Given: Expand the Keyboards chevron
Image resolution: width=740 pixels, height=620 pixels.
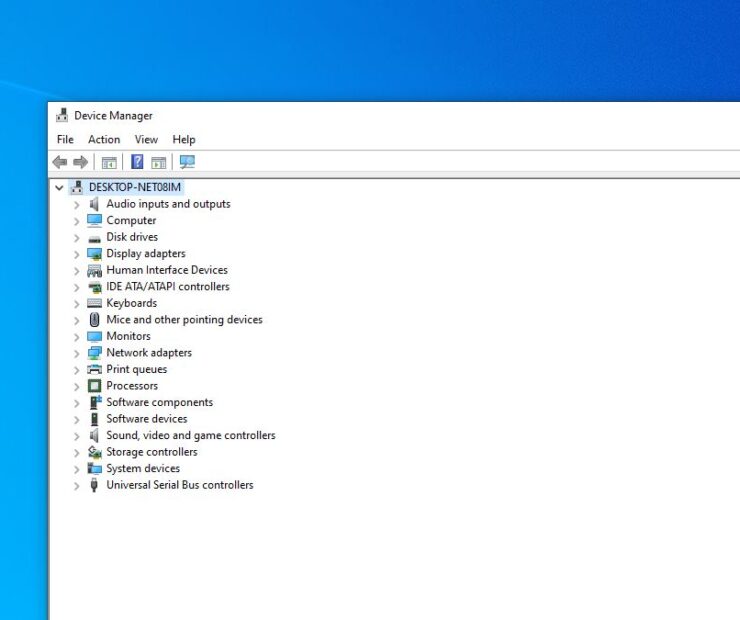Looking at the screenshot, I should [x=76, y=304].
